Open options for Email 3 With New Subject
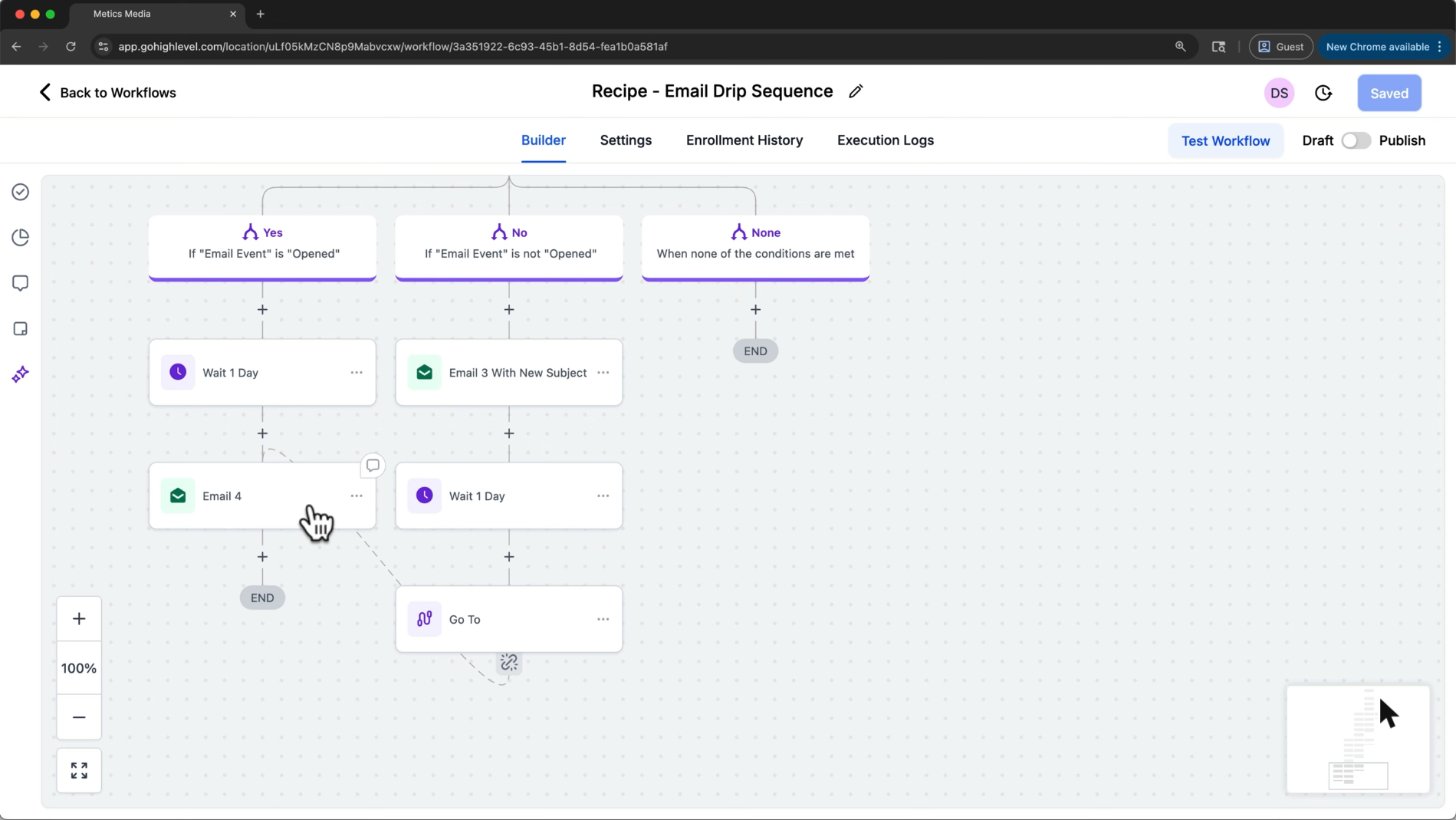Image resolution: width=1456 pixels, height=820 pixels. pos(603,373)
